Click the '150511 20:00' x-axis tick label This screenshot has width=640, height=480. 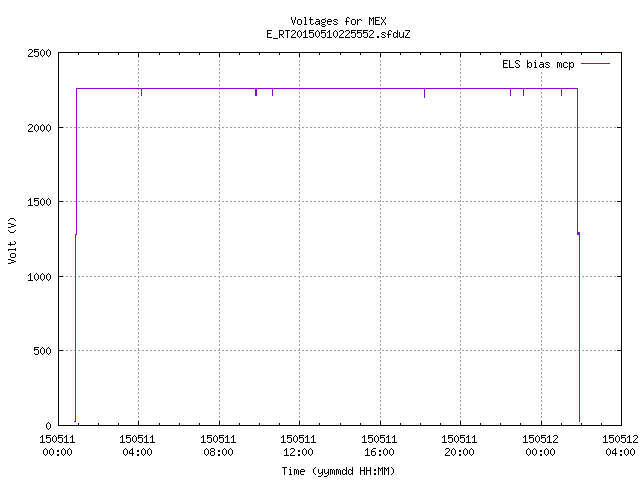pyautogui.click(x=459, y=446)
